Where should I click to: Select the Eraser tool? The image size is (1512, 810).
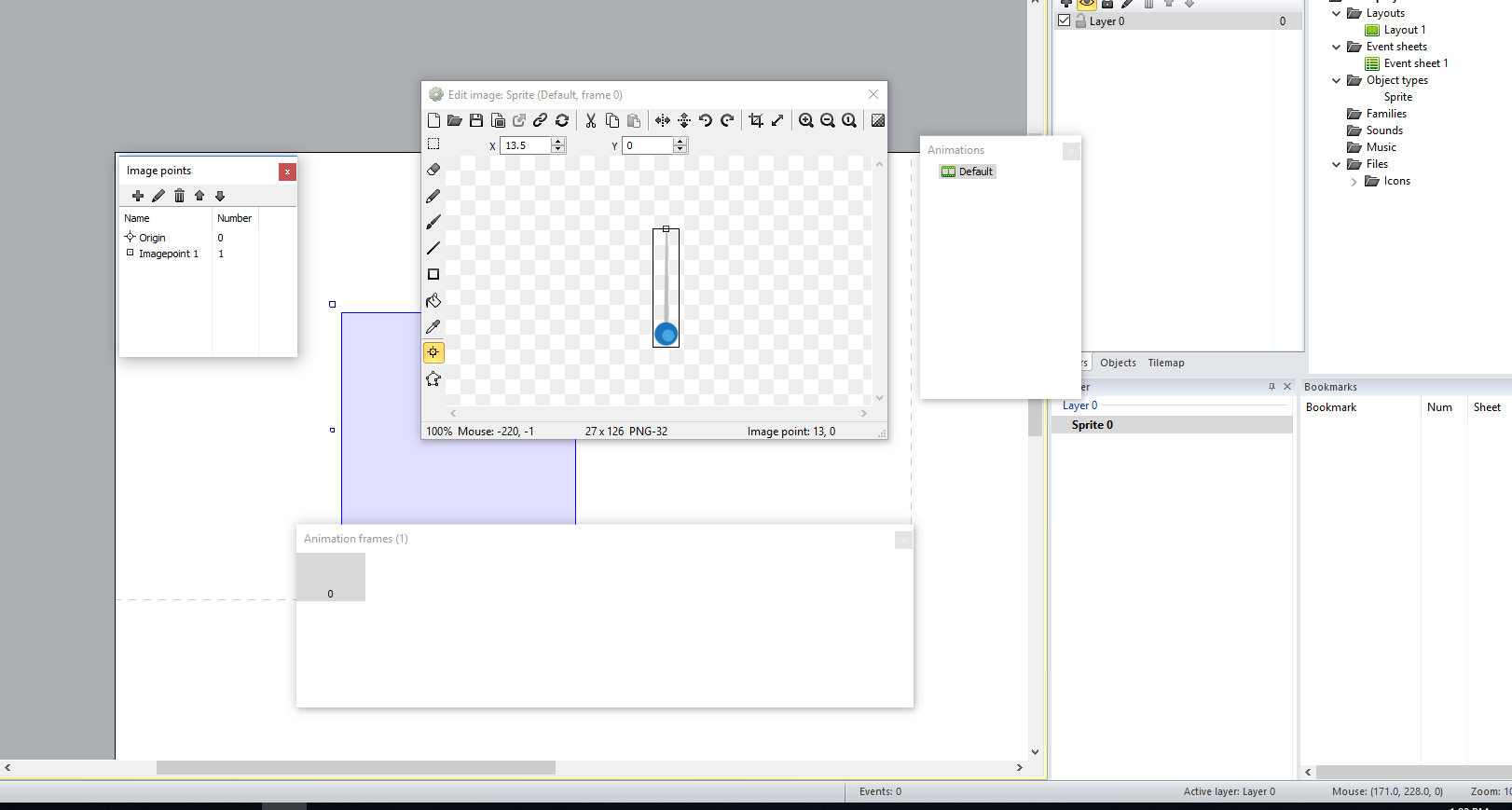point(433,170)
